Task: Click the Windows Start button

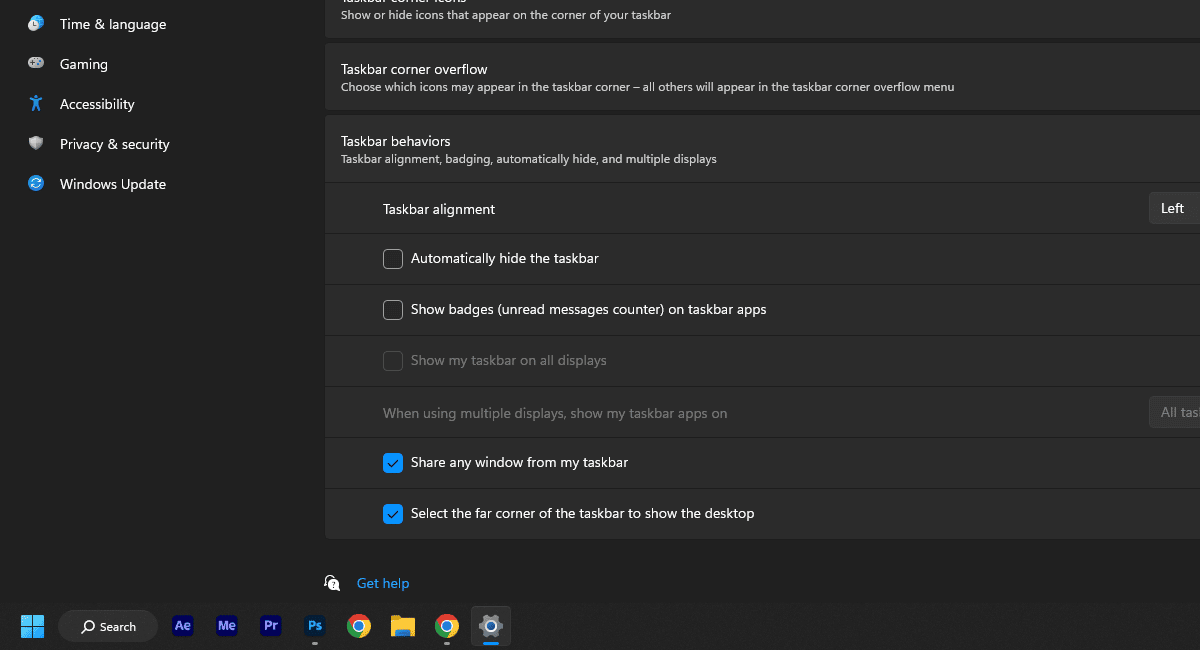Action: coord(33,626)
